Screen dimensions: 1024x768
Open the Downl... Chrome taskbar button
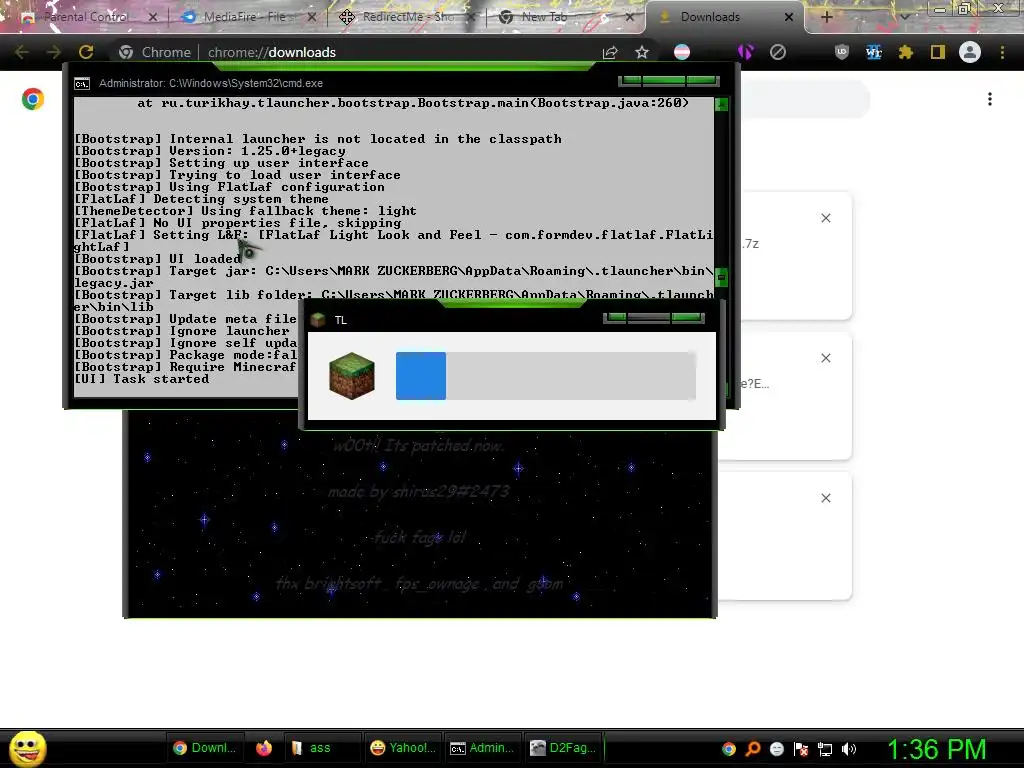point(204,748)
